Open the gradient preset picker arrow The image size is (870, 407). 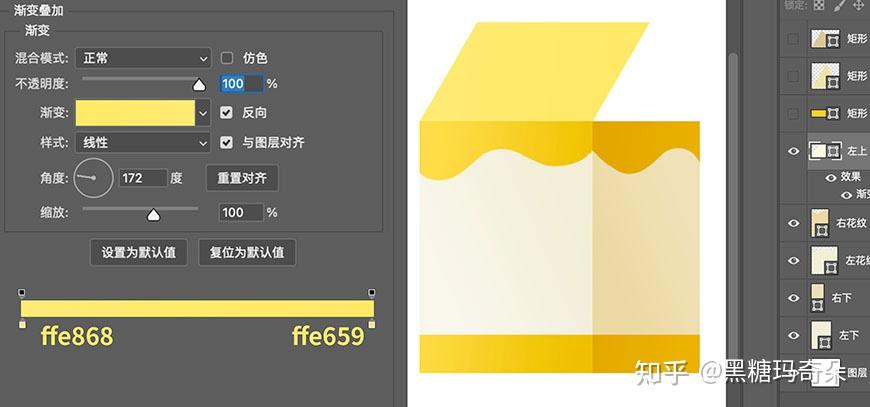pos(203,113)
